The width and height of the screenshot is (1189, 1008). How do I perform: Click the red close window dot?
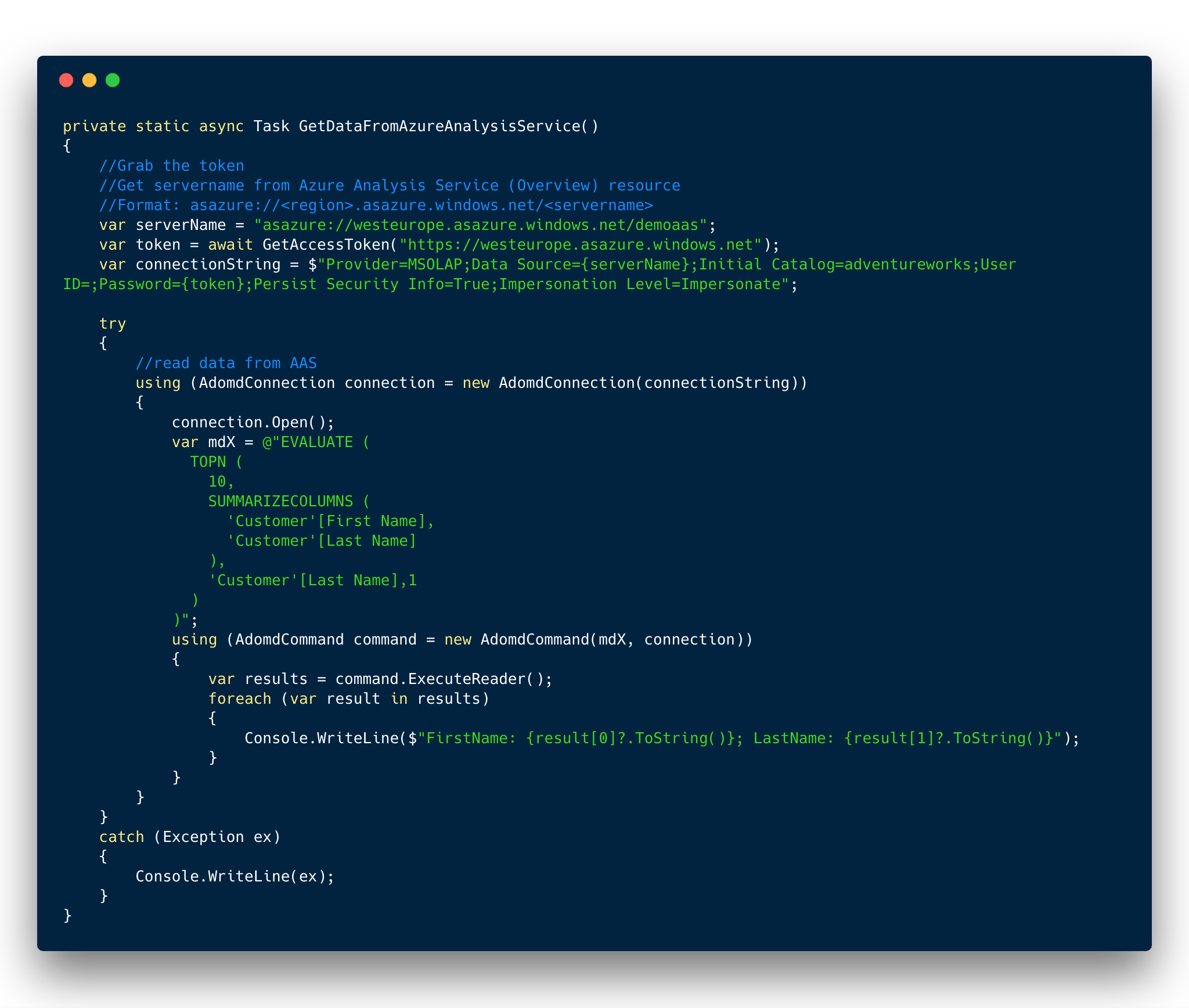[x=66, y=80]
